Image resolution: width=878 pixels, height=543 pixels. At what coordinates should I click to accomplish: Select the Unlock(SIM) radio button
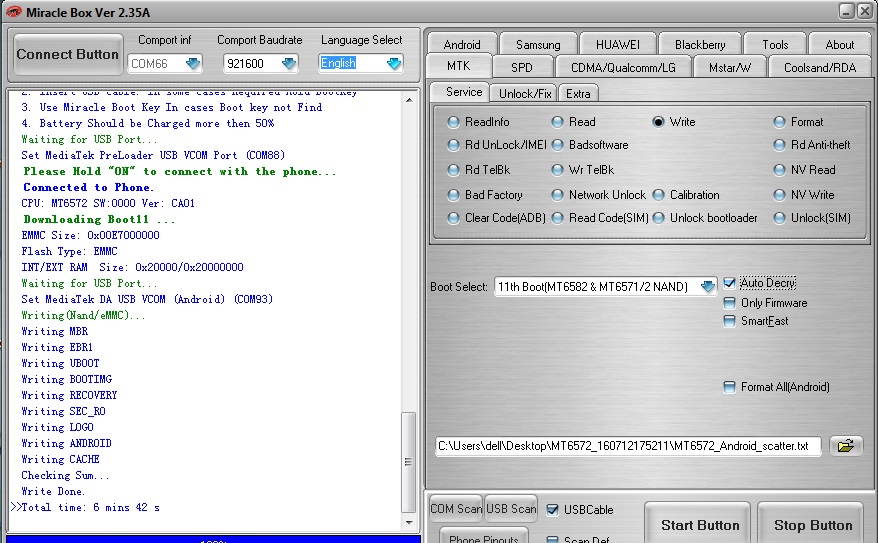point(779,218)
